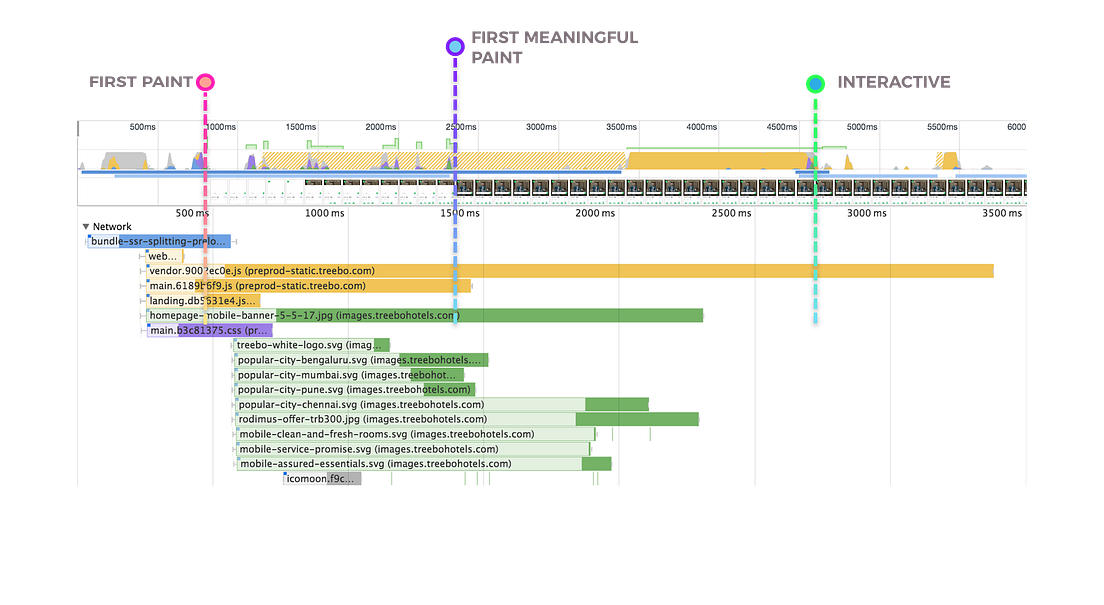Select the popular-city-chennai.svg request

(x=400, y=404)
